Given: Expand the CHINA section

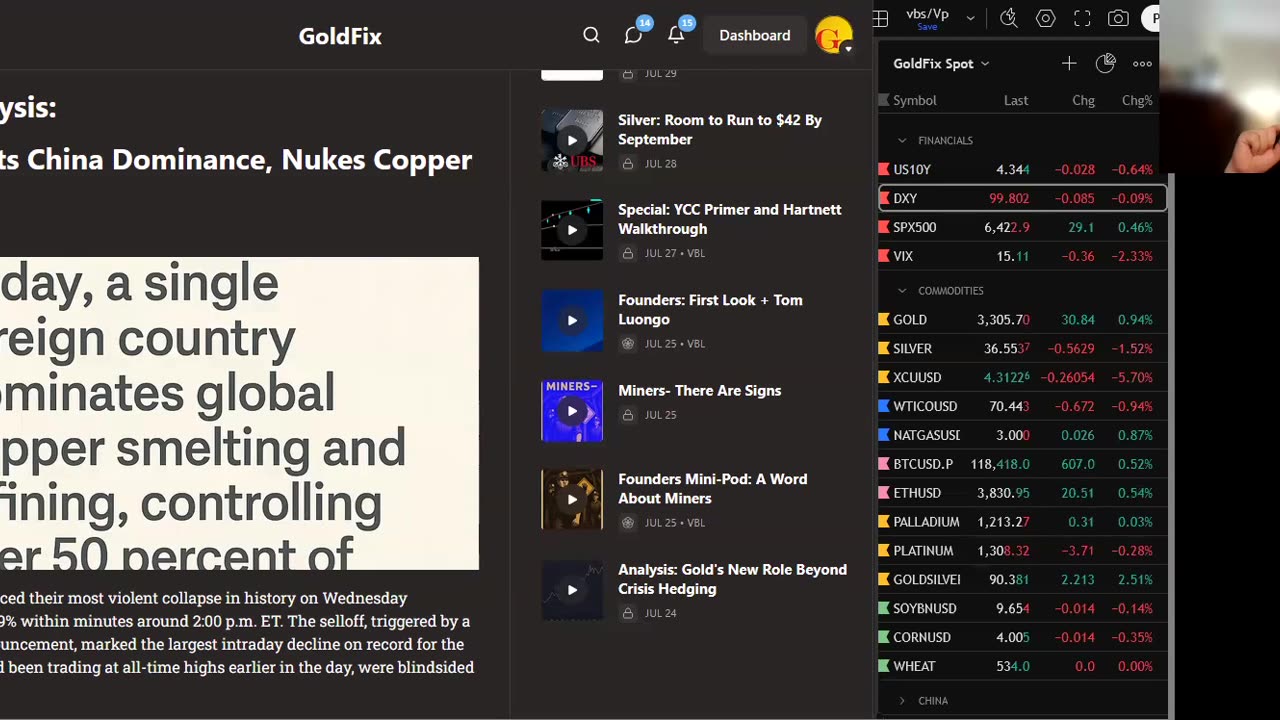Looking at the screenshot, I should click(902, 701).
